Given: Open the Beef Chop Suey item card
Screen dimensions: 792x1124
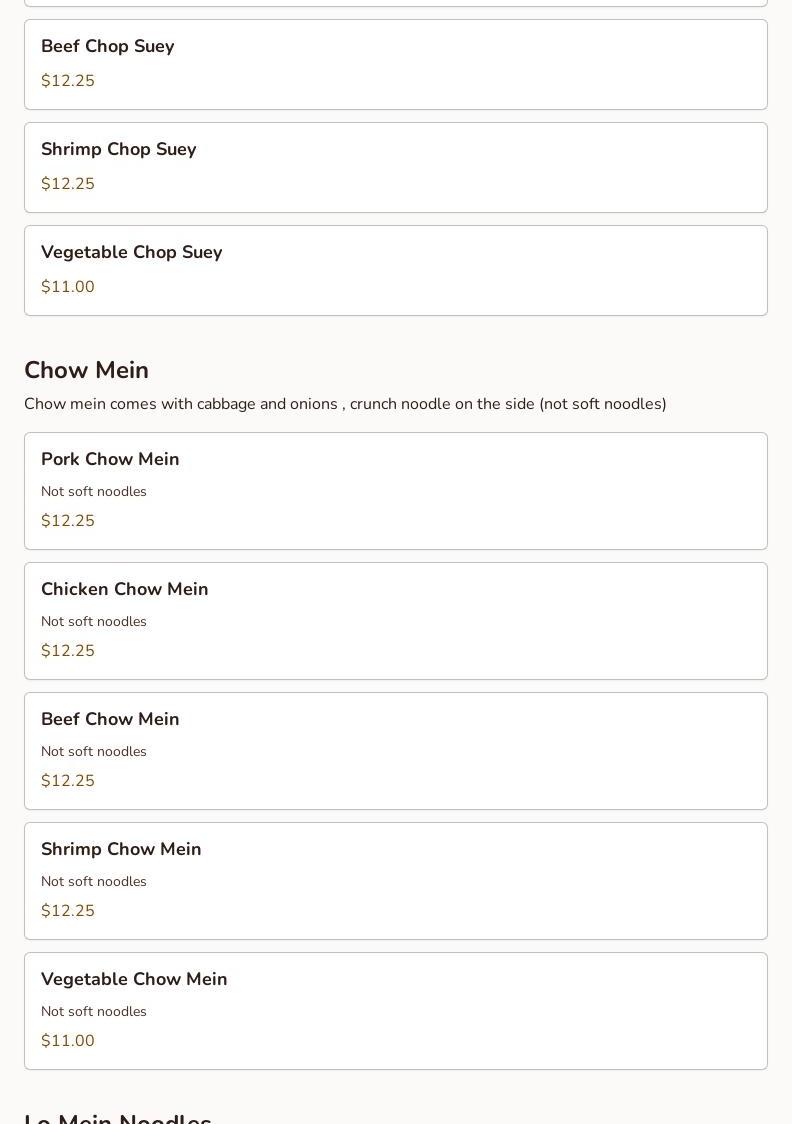Looking at the screenshot, I should click(x=396, y=65).
